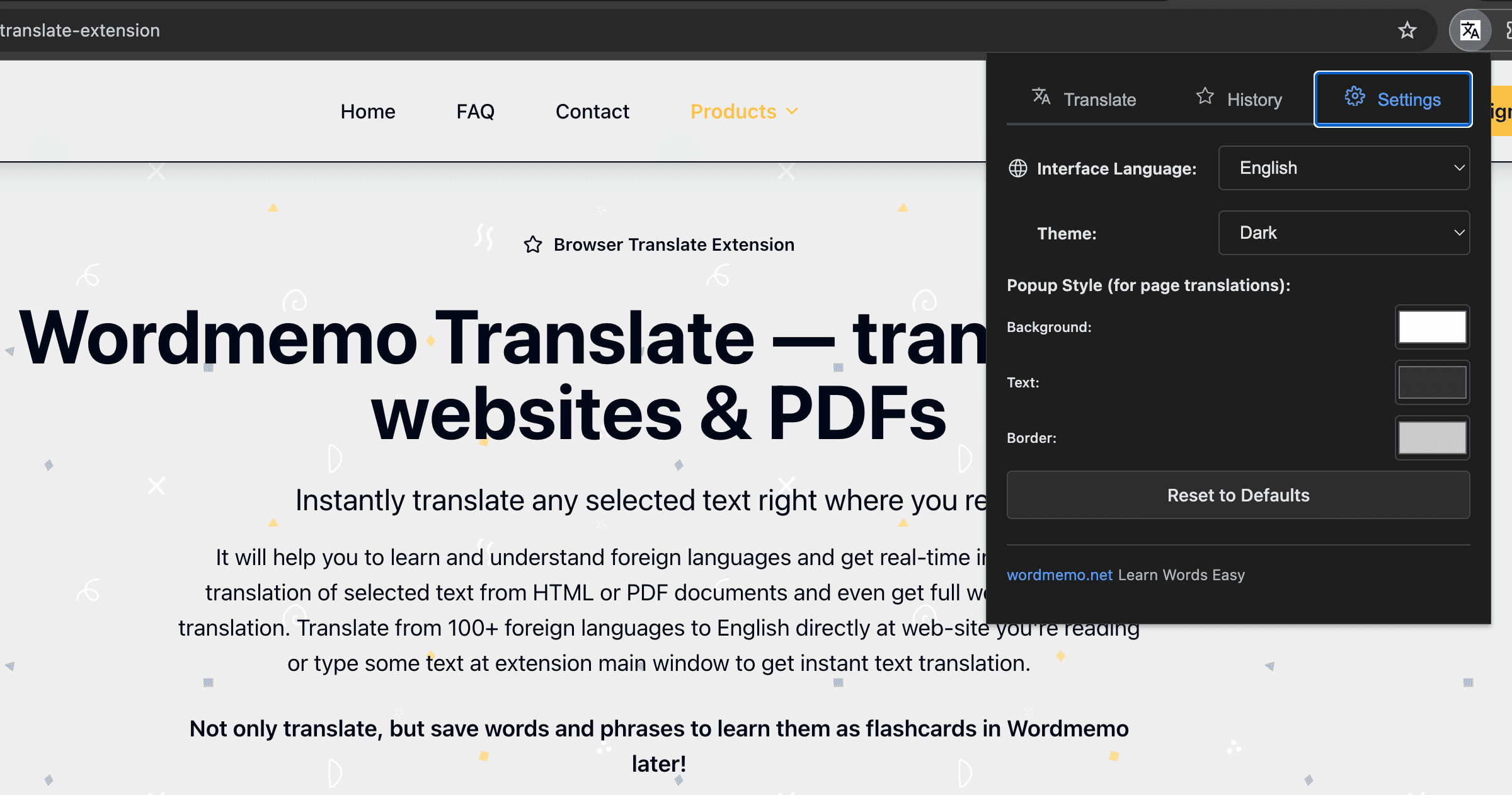Open the FAQ page from the navbar

click(x=475, y=111)
